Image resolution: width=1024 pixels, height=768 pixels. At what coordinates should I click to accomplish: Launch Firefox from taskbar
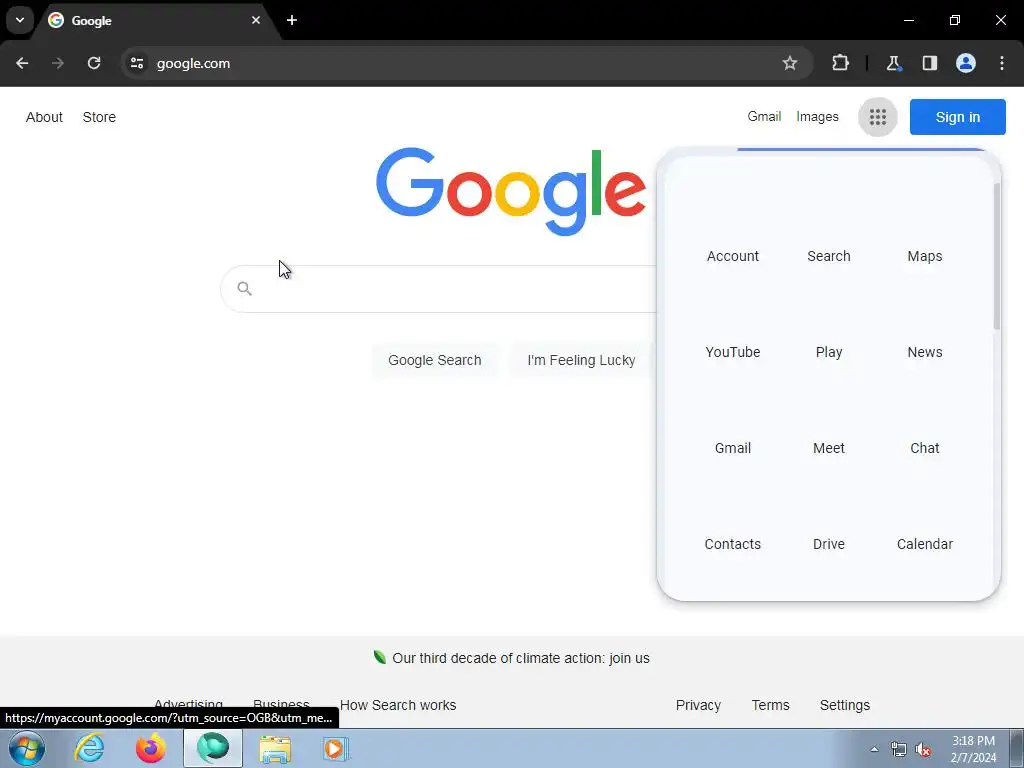[151, 748]
